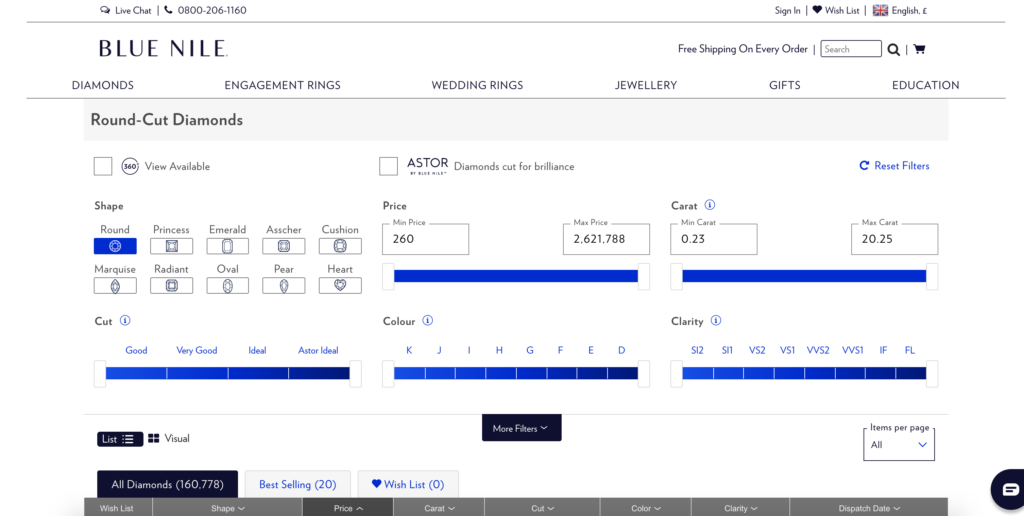The width and height of the screenshot is (1024, 516).
Task: Sort by Clarity column header
Action: [741, 508]
